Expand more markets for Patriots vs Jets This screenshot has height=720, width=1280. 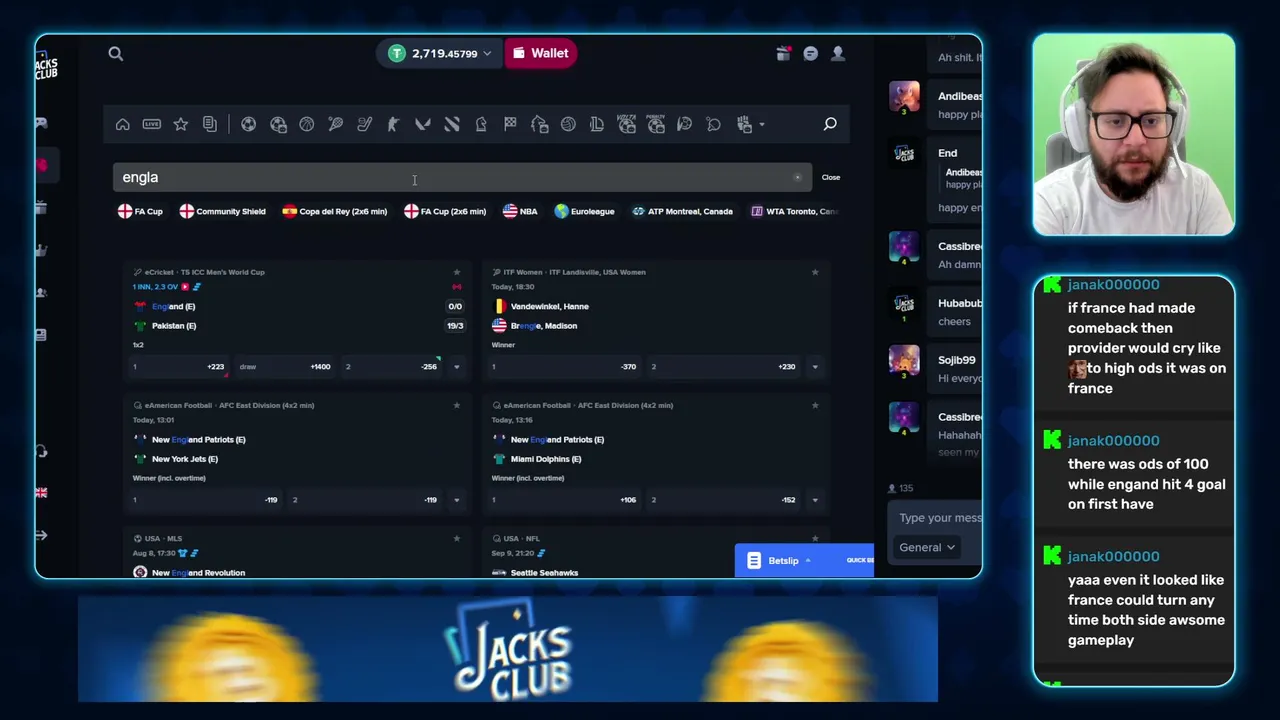[x=457, y=500]
